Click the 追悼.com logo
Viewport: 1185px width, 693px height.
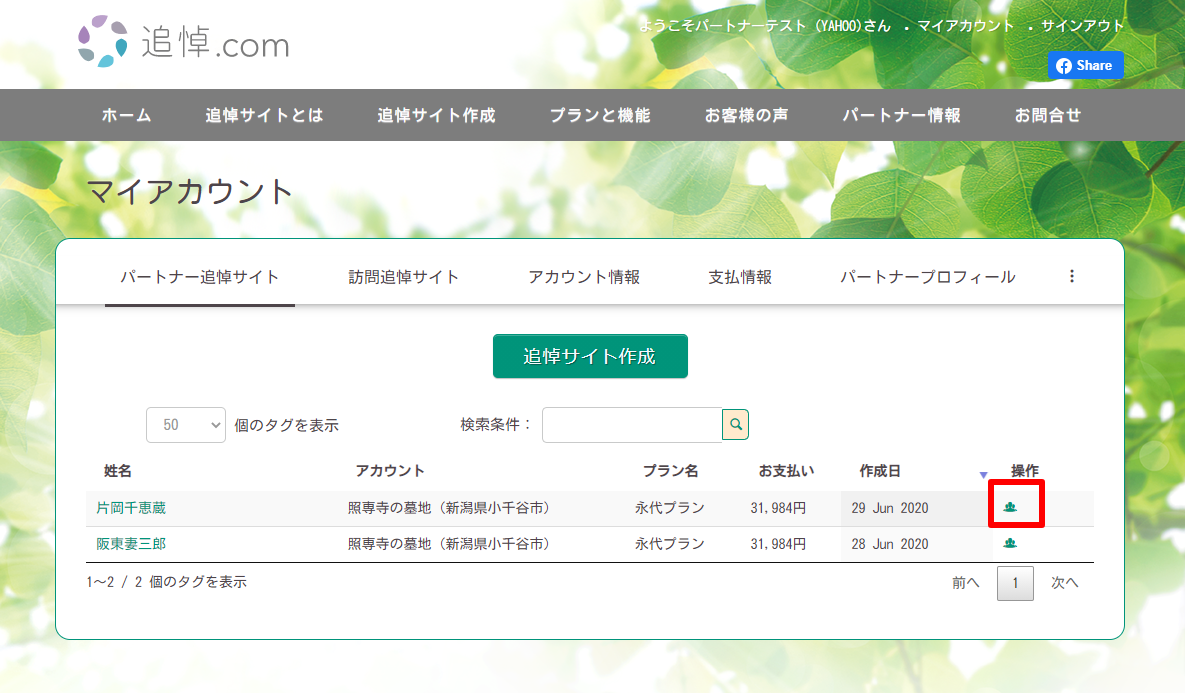[x=184, y=43]
